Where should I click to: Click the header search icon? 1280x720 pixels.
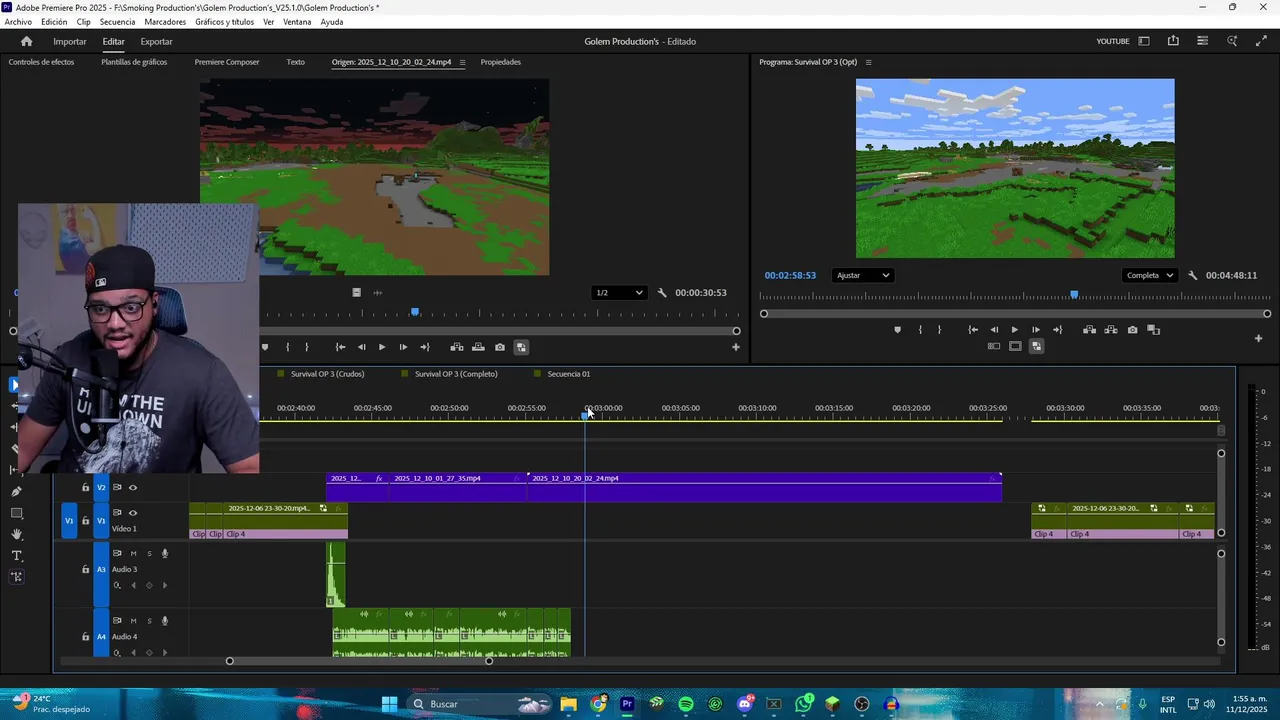point(1232,41)
